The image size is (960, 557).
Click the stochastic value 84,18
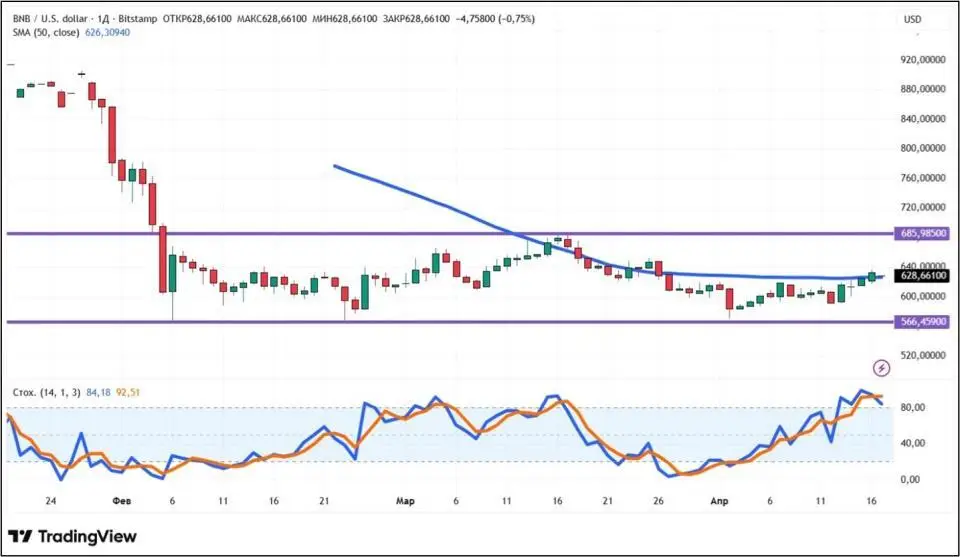pos(99,392)
